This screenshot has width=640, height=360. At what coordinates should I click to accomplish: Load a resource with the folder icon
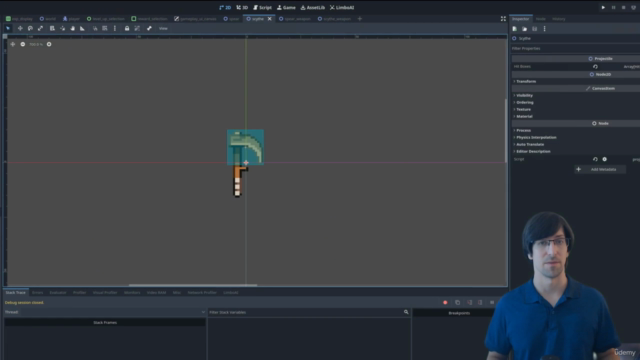click(524, 29)
